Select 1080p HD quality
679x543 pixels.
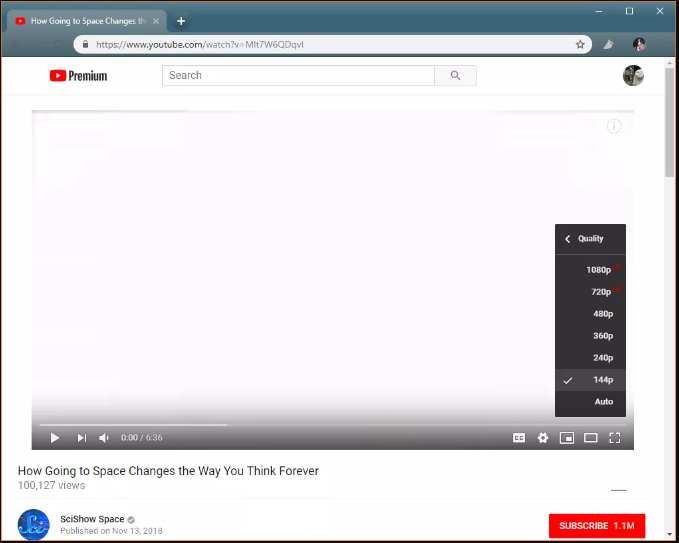coord(590,269)
